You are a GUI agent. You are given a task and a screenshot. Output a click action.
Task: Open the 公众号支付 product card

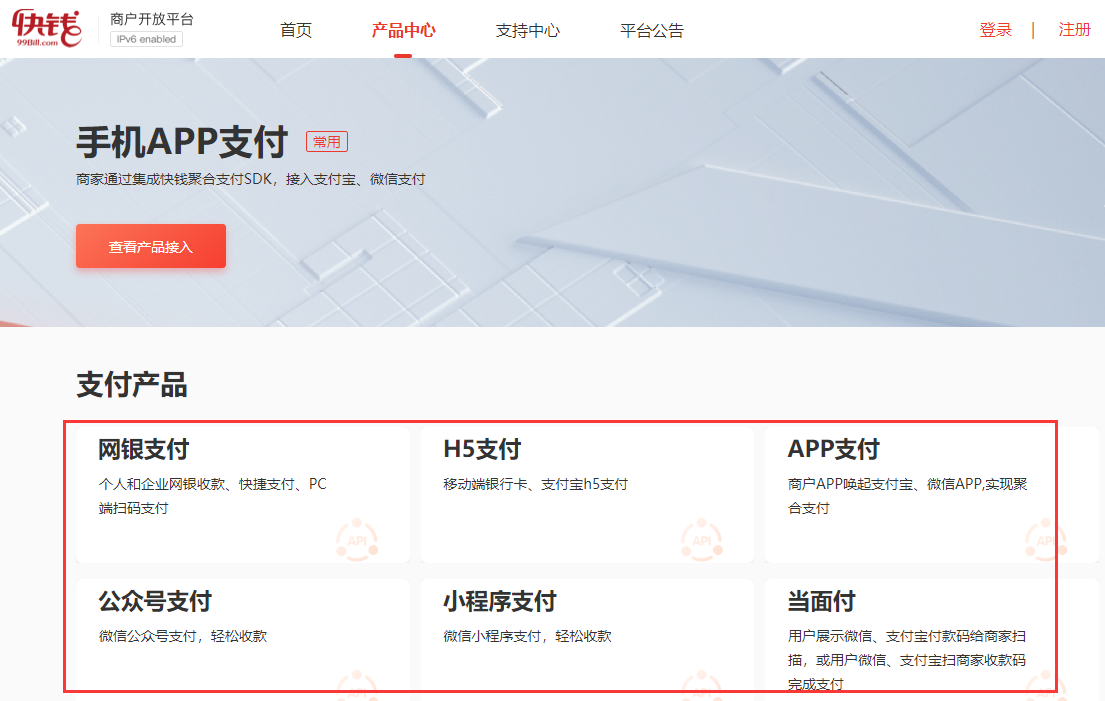click(243, 640)
